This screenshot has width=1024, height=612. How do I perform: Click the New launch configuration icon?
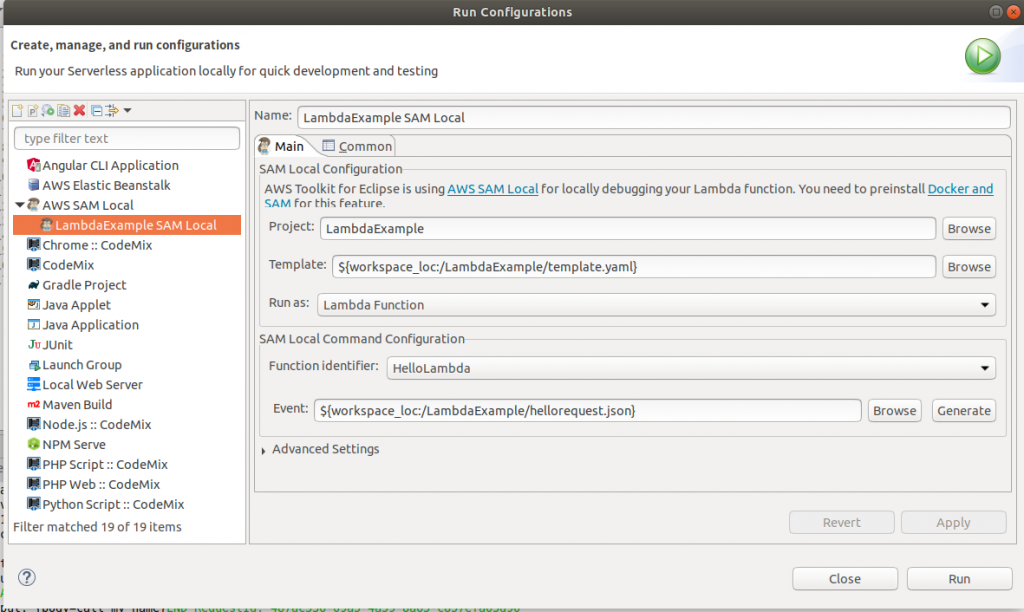tap(18, 110)
